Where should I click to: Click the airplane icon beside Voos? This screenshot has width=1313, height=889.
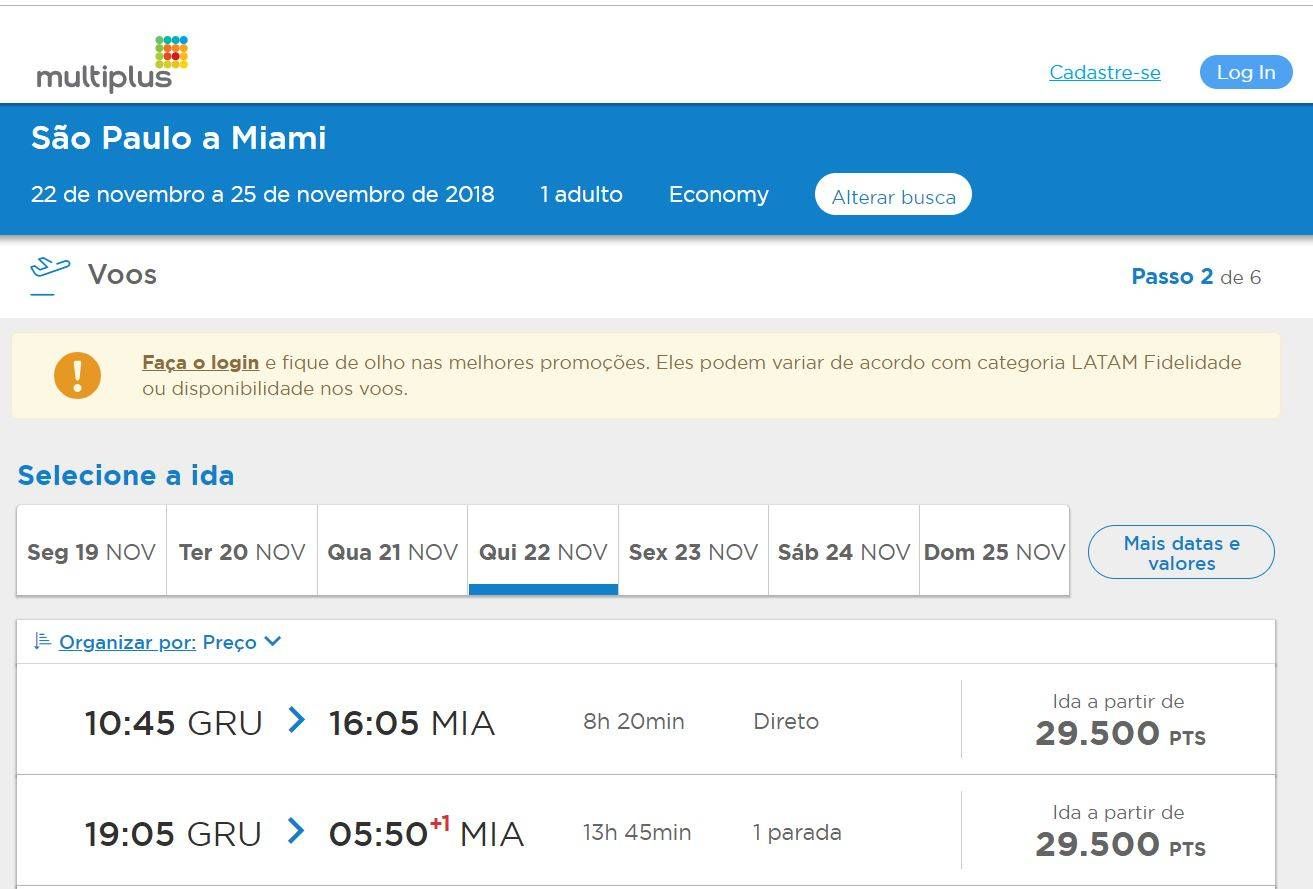point(49,270)
